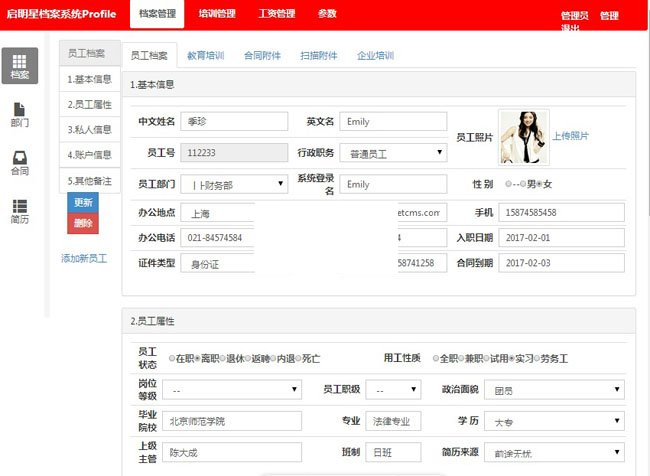Click the 上传照片 link
The height and width of the screenshot is (476, 650).
tap(571, 136)
